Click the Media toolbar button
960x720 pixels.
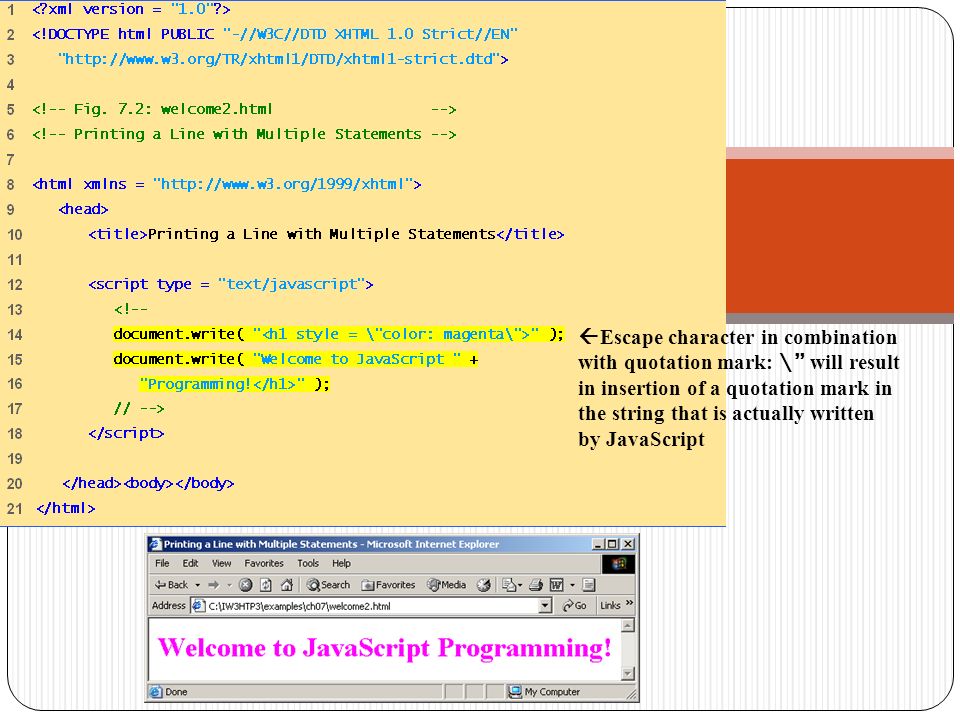pyautogui.click(x=447, y=585)
